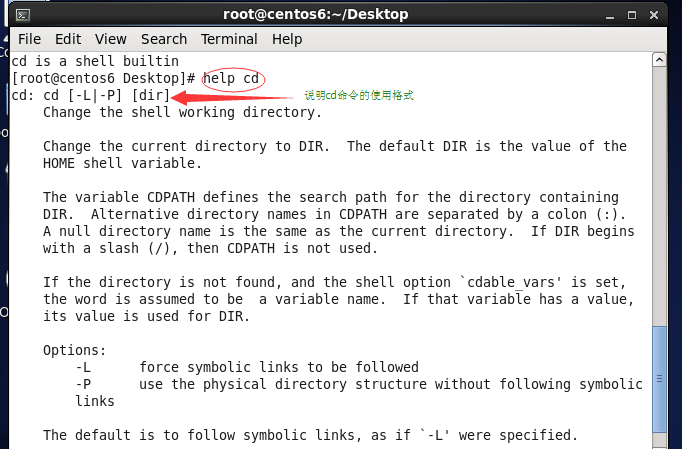Screen dimensions: 682x449
Task: Open the View menu
Action: (x=110, y=39)
